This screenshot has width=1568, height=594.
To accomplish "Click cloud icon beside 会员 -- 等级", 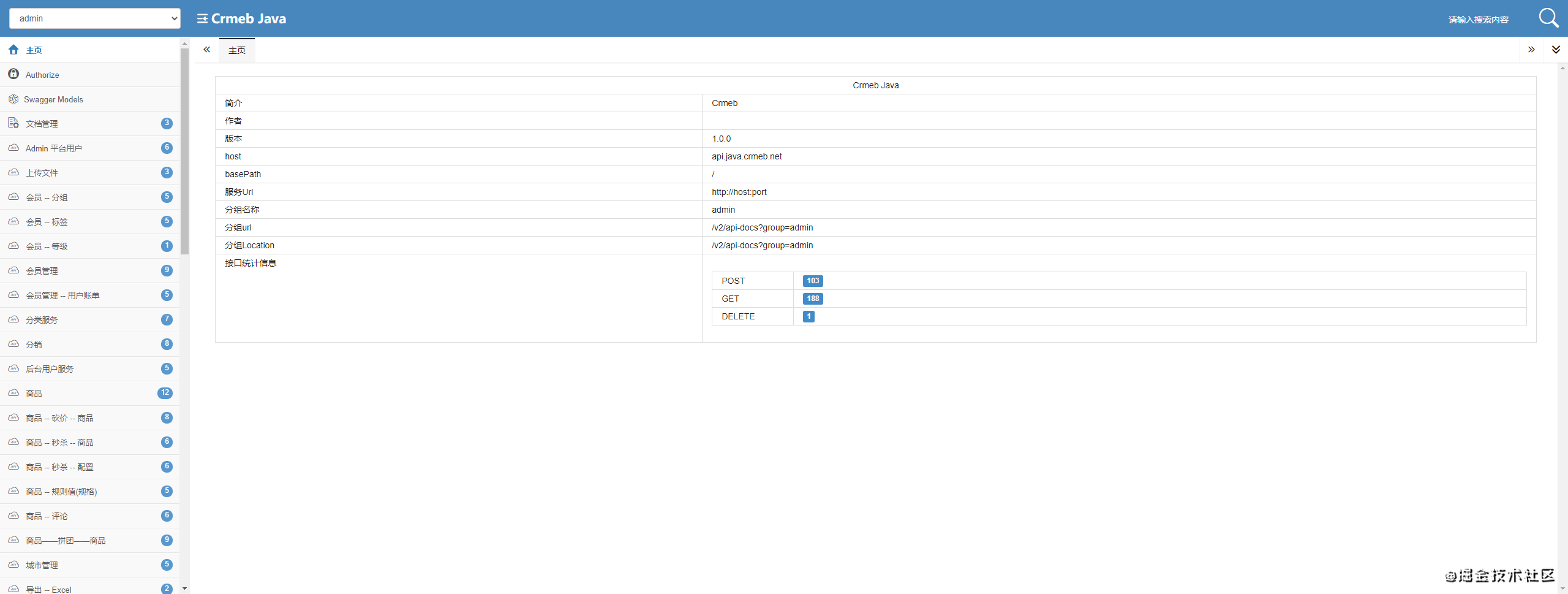I will click(x=13, y=246).
